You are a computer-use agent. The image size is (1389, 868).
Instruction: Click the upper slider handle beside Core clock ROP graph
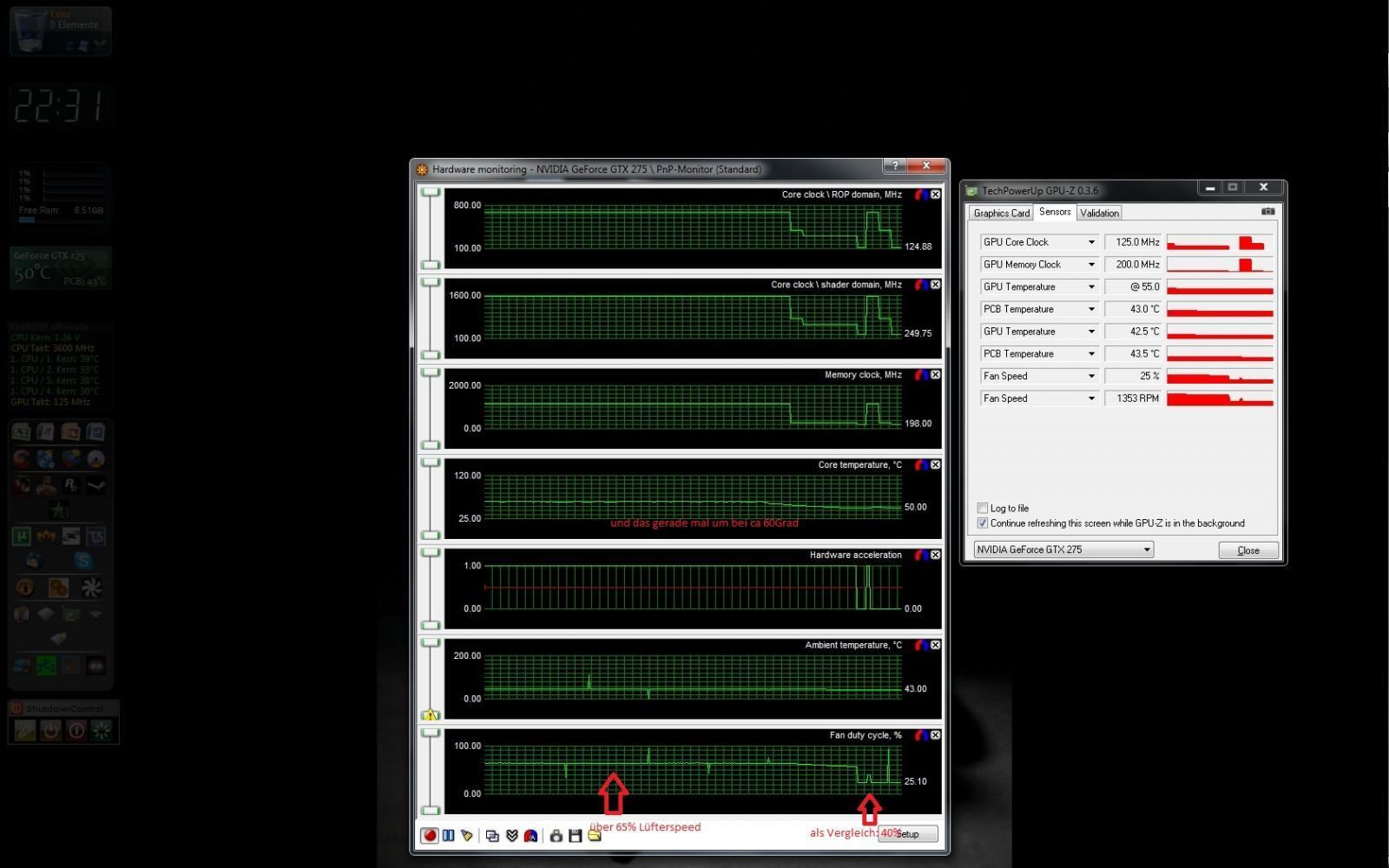click(x=431, y=193)
